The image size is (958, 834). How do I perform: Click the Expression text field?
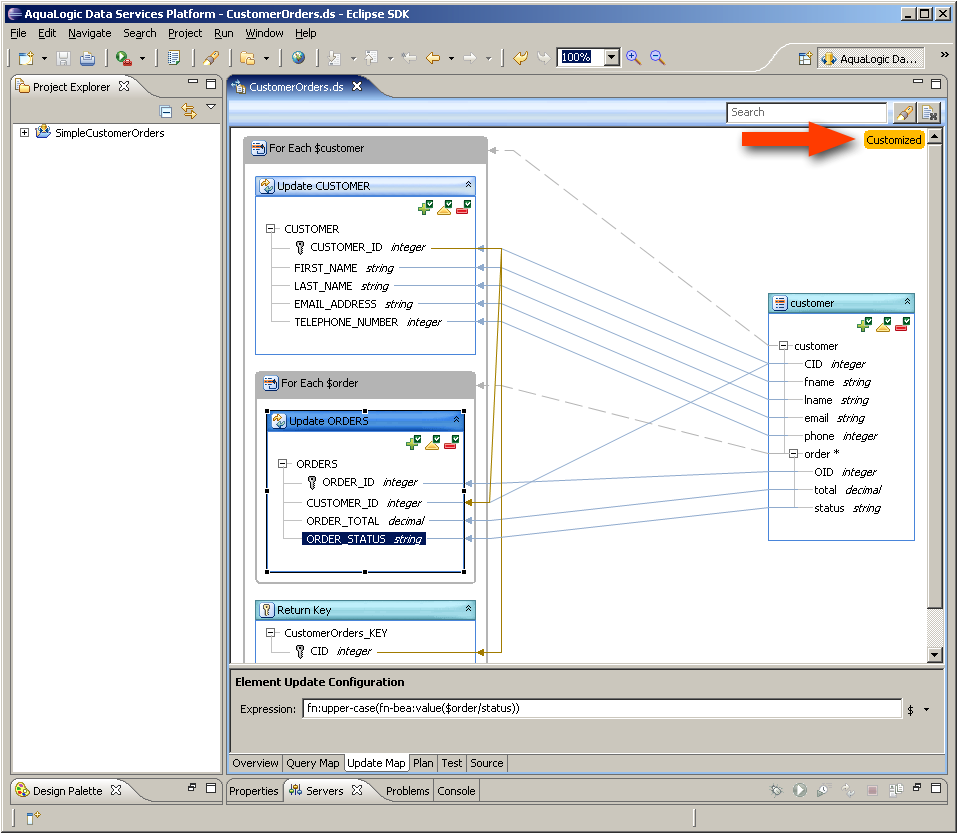602,709
